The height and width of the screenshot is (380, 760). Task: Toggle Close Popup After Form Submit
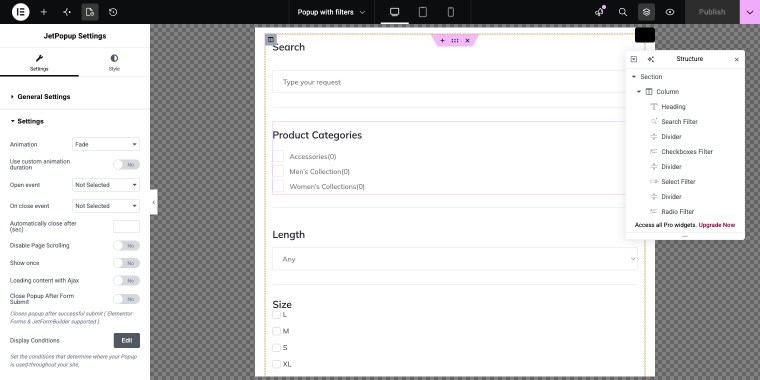coord(127,299)
